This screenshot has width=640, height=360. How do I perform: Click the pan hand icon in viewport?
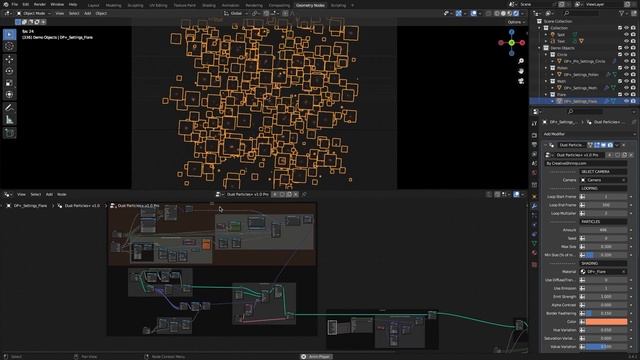(521, 71)
